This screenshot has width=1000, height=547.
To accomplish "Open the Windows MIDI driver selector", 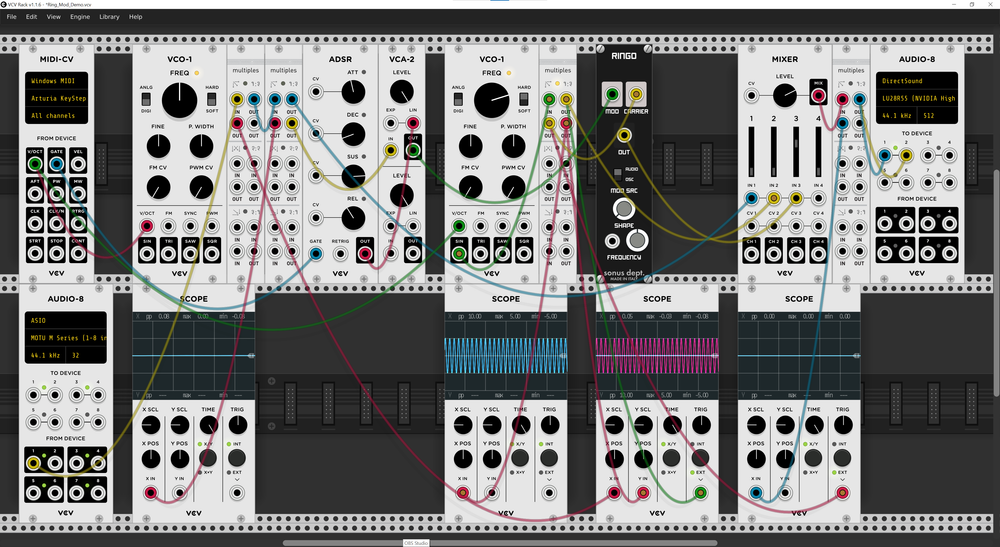I will [x=57, y=81].
